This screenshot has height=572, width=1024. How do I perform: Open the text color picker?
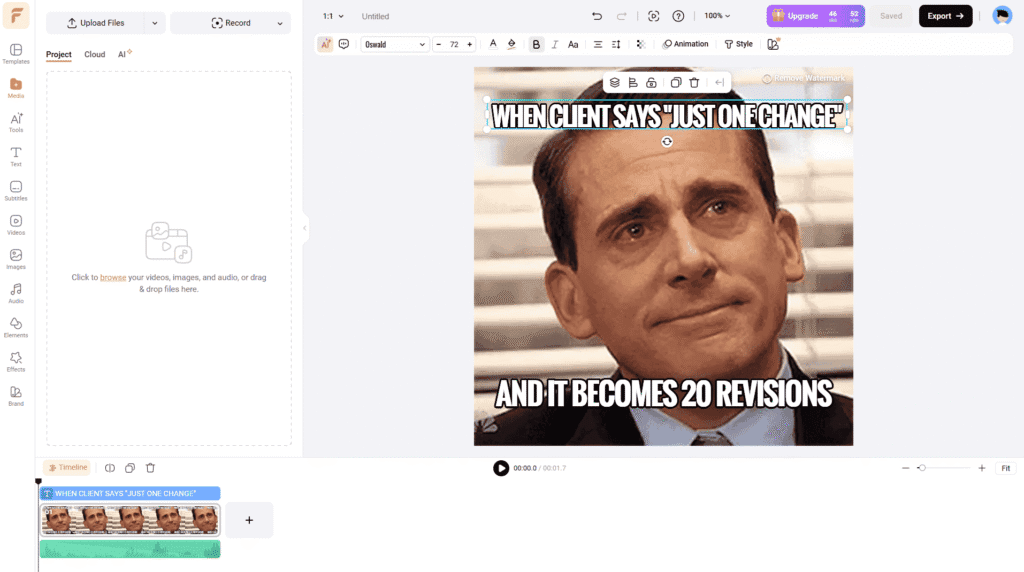(493, 44)
